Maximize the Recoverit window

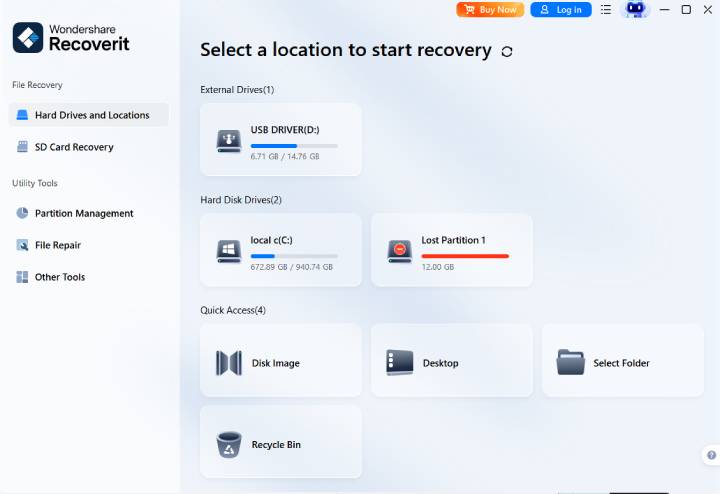click(686, 10)
